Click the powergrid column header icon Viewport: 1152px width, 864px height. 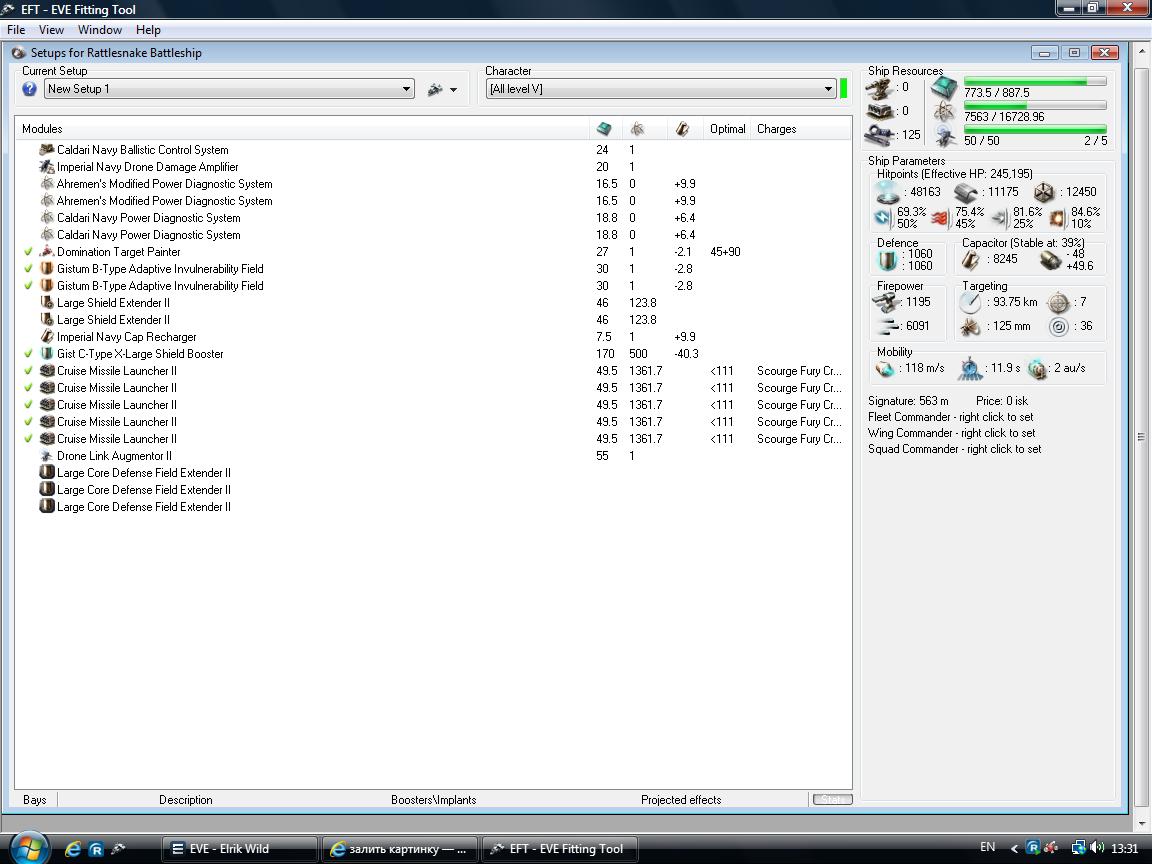click(637, 129)
